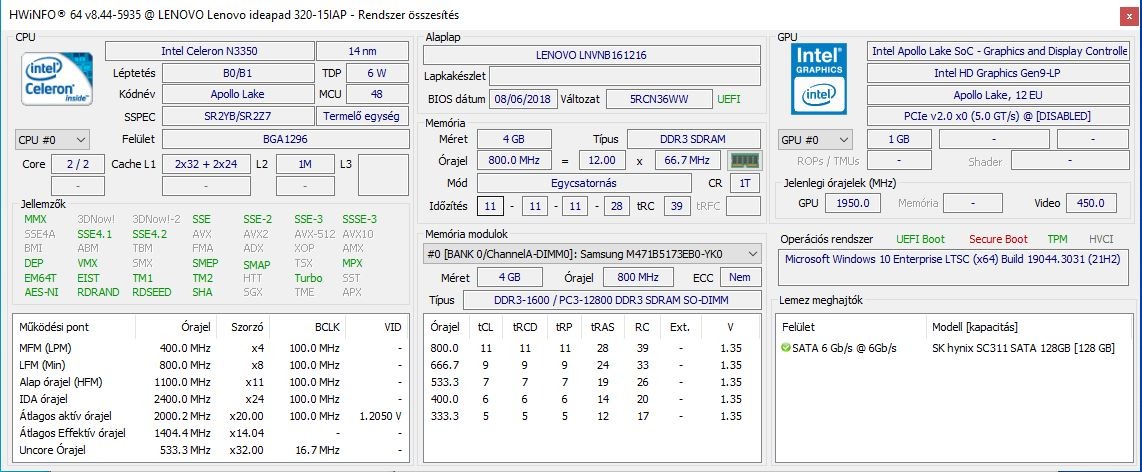The height and width of the screenshot is (472, 1142).
Task: Open the CPU #0 selector dropdown
Action: (x=52, y=139)
